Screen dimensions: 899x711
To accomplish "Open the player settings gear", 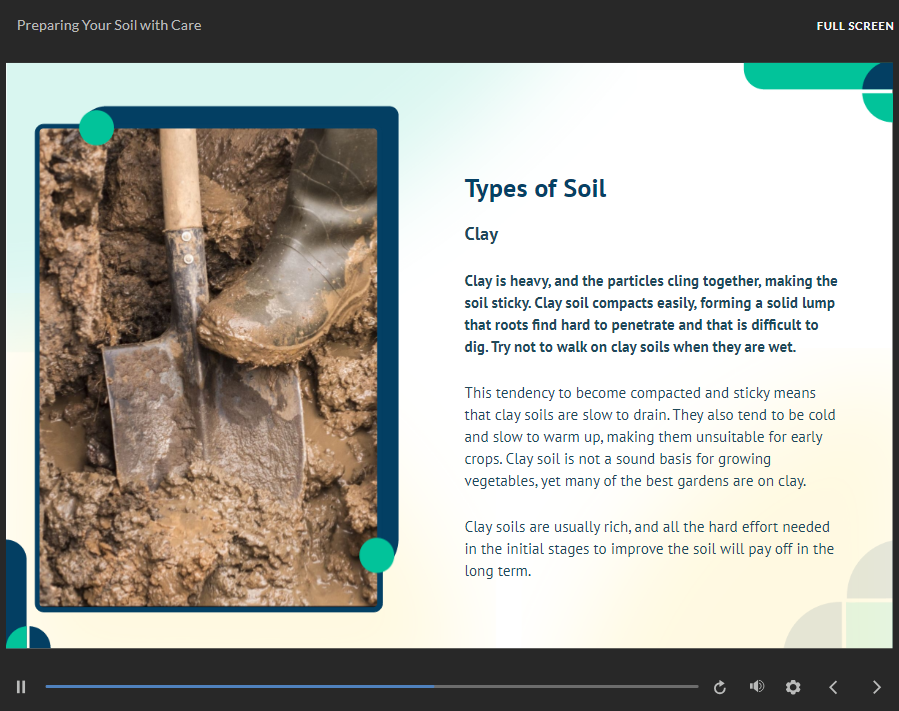I will 793,687.
